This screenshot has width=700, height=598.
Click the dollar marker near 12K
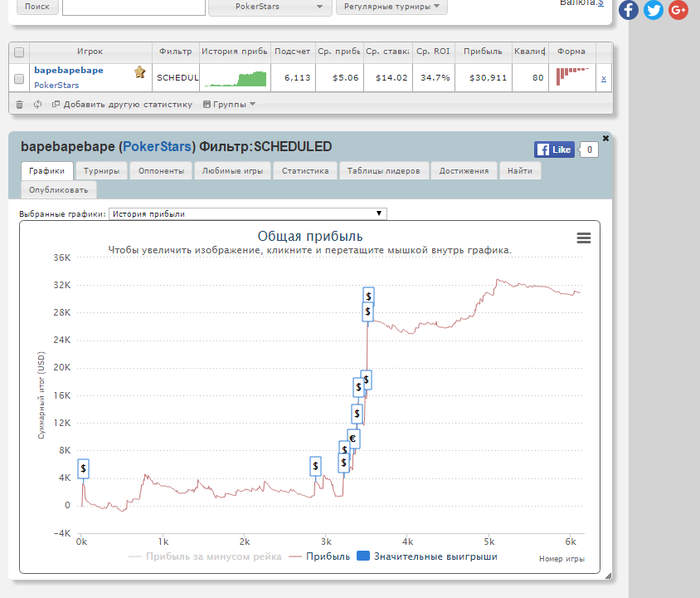coord(357,414)
